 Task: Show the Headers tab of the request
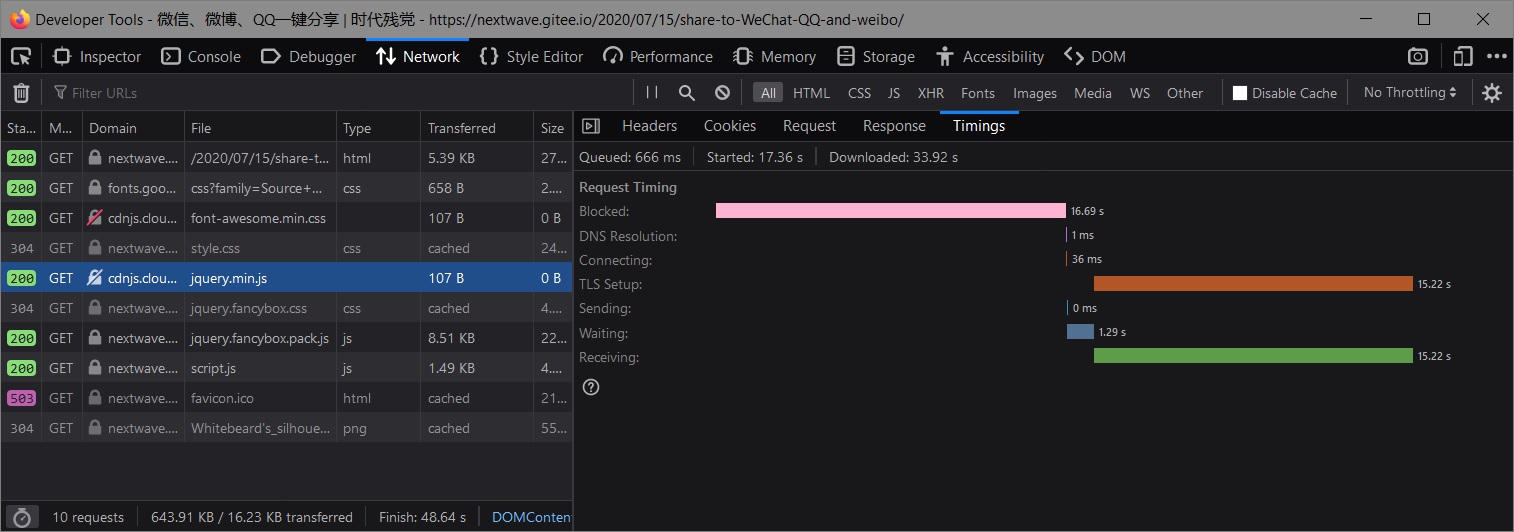pyautogui.click(x=649, y=126)
